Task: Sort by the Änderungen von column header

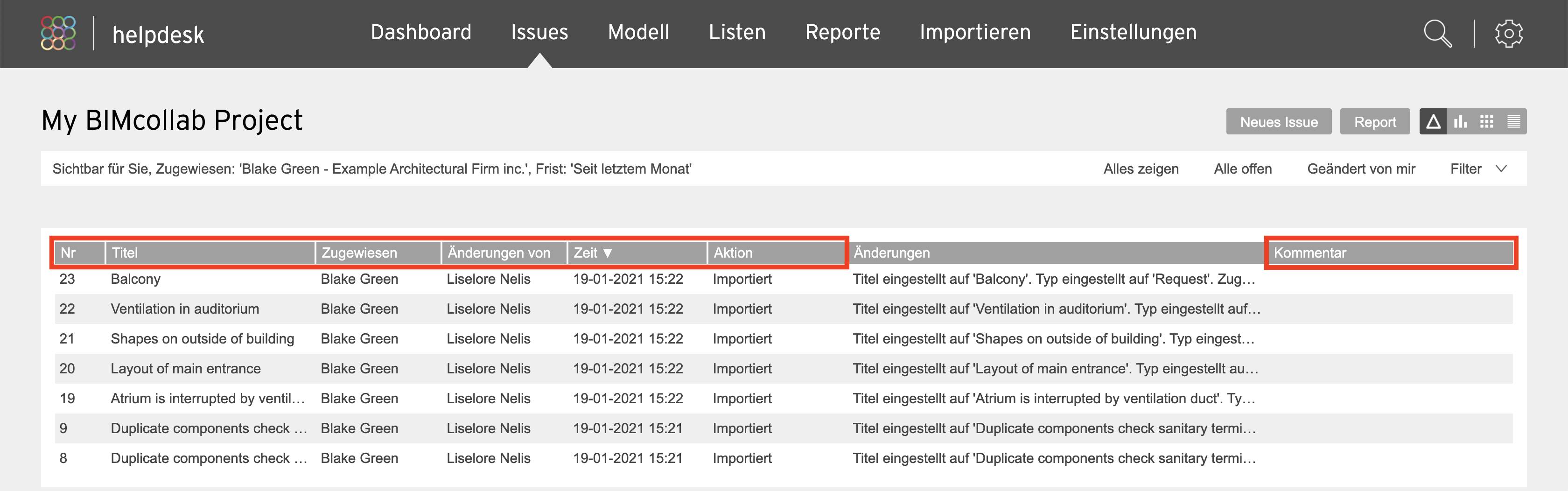Action: click(504, 253)
